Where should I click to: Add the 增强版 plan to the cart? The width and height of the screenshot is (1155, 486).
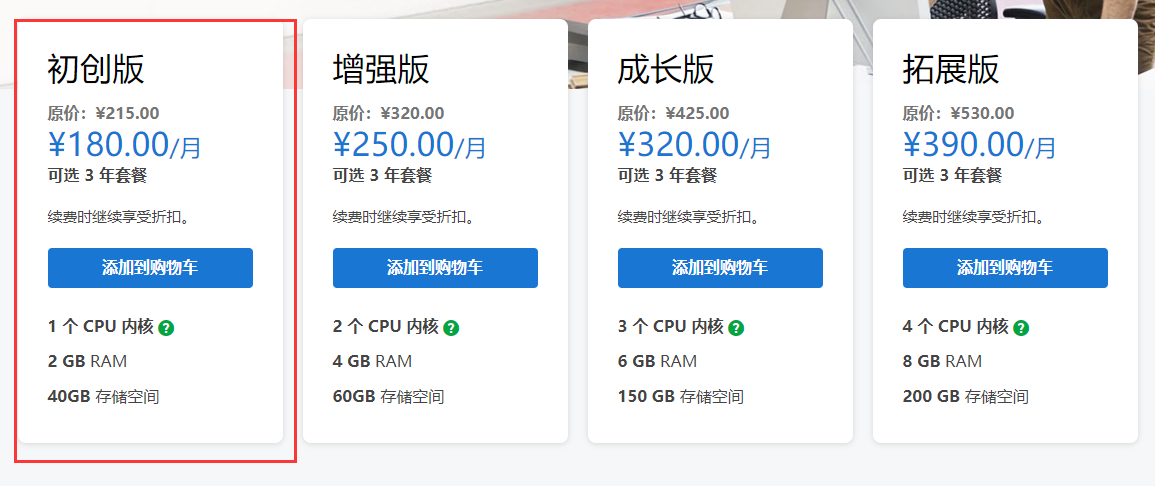pyautogui.click(x=435, y=268)
